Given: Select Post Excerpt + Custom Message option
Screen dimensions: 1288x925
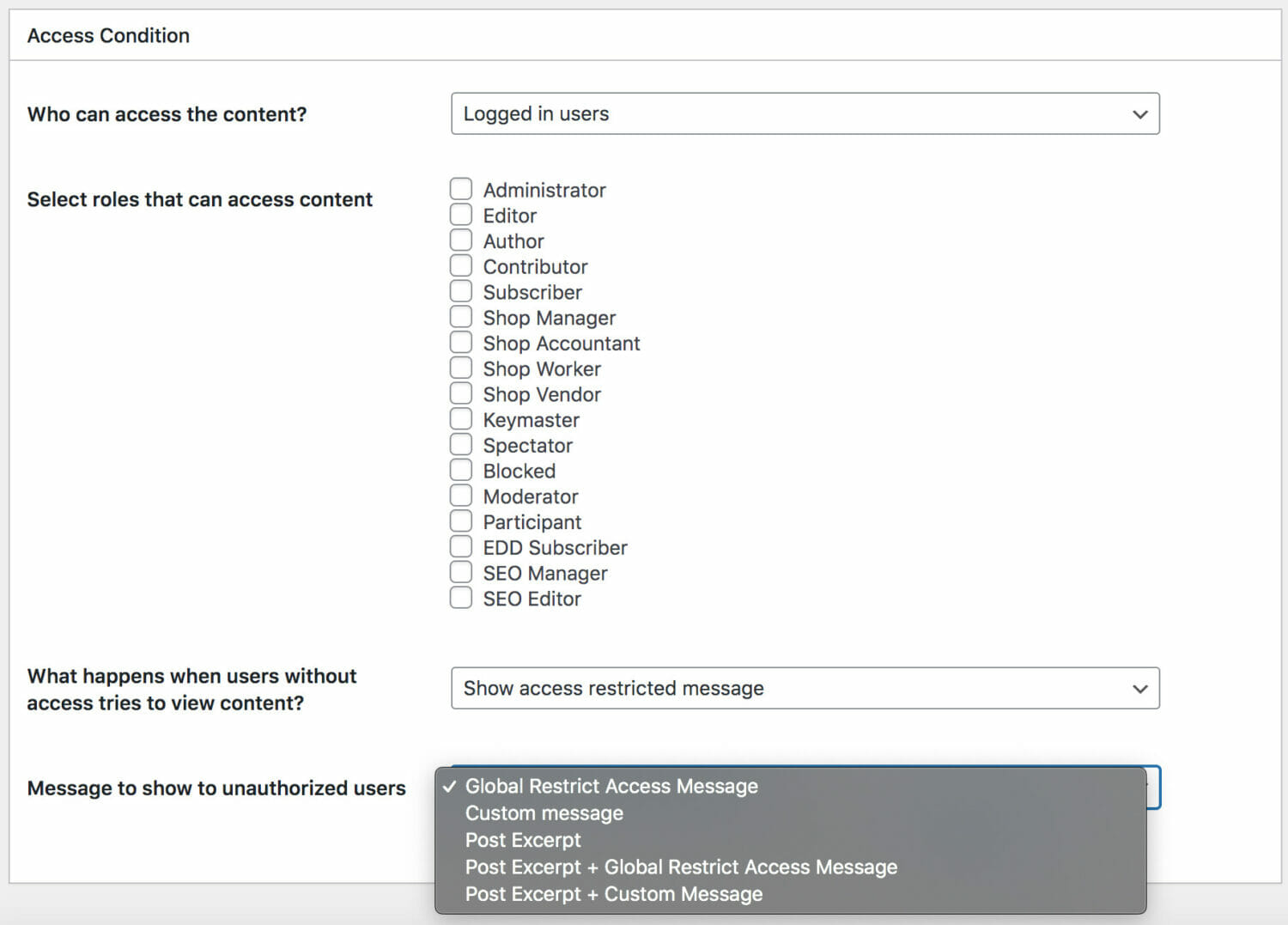Looking at the screenshot, I should [791, 894].
